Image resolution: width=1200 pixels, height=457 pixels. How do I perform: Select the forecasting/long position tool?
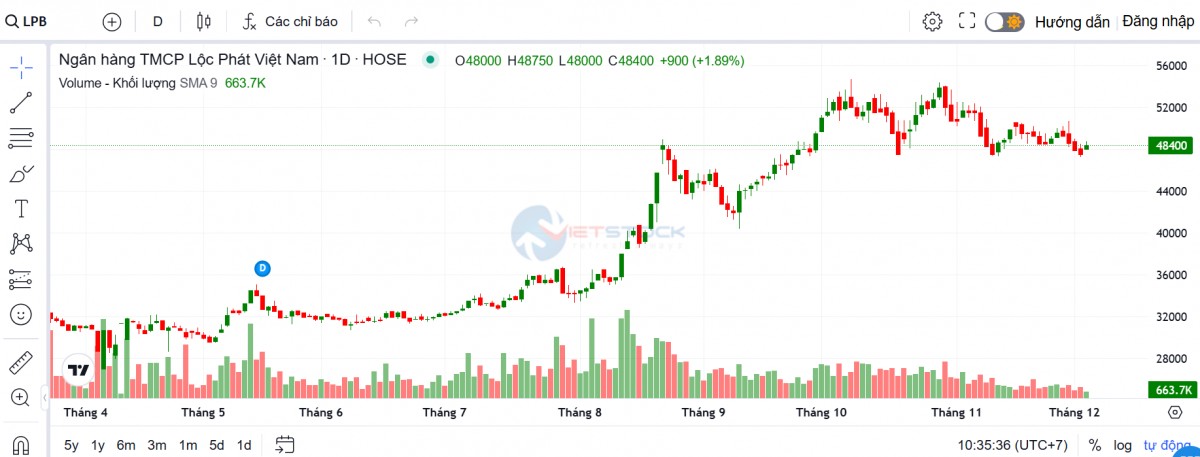21,279
